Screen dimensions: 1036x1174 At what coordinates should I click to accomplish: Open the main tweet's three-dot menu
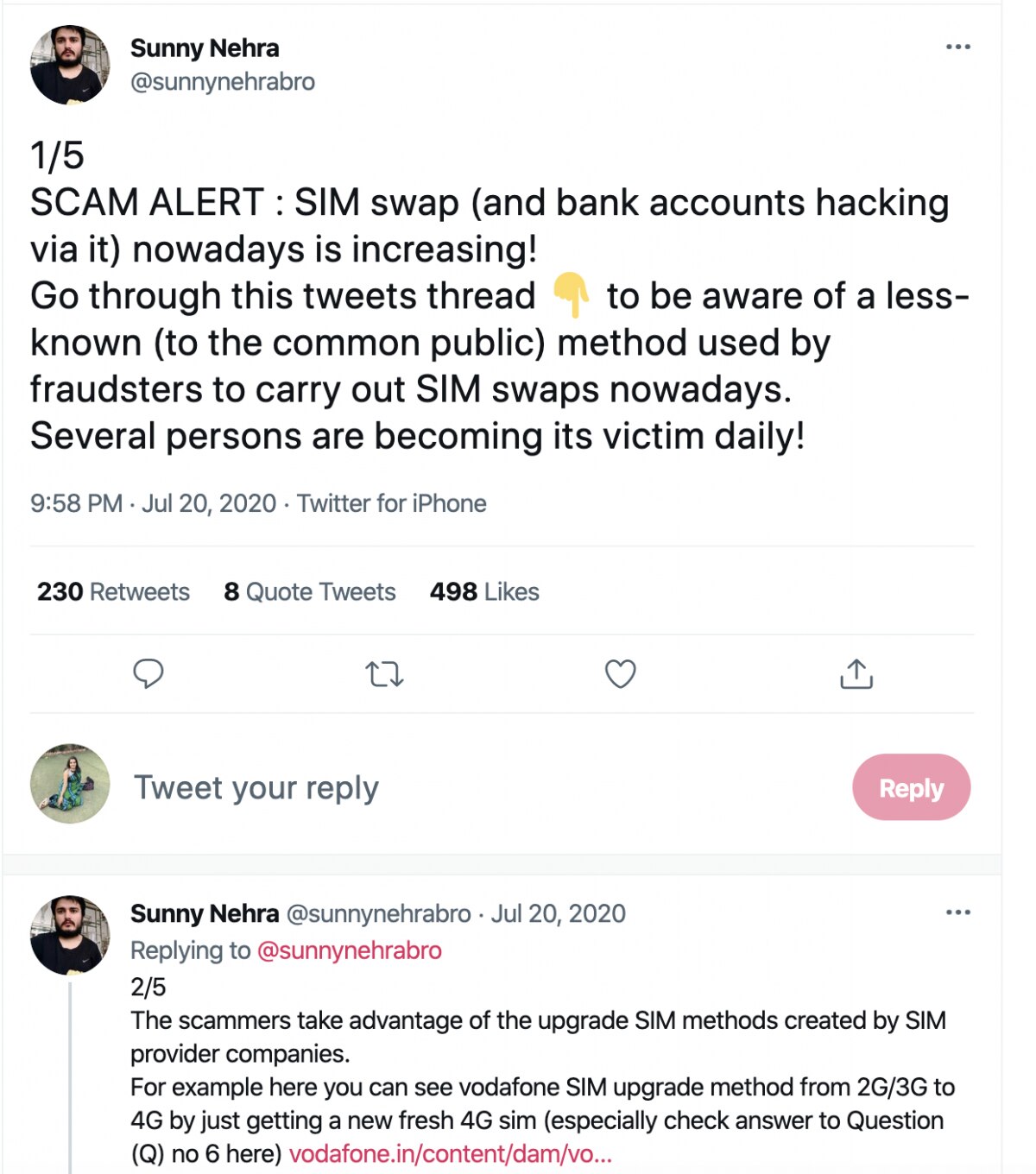pyautogui.click(x=957, y=47)
